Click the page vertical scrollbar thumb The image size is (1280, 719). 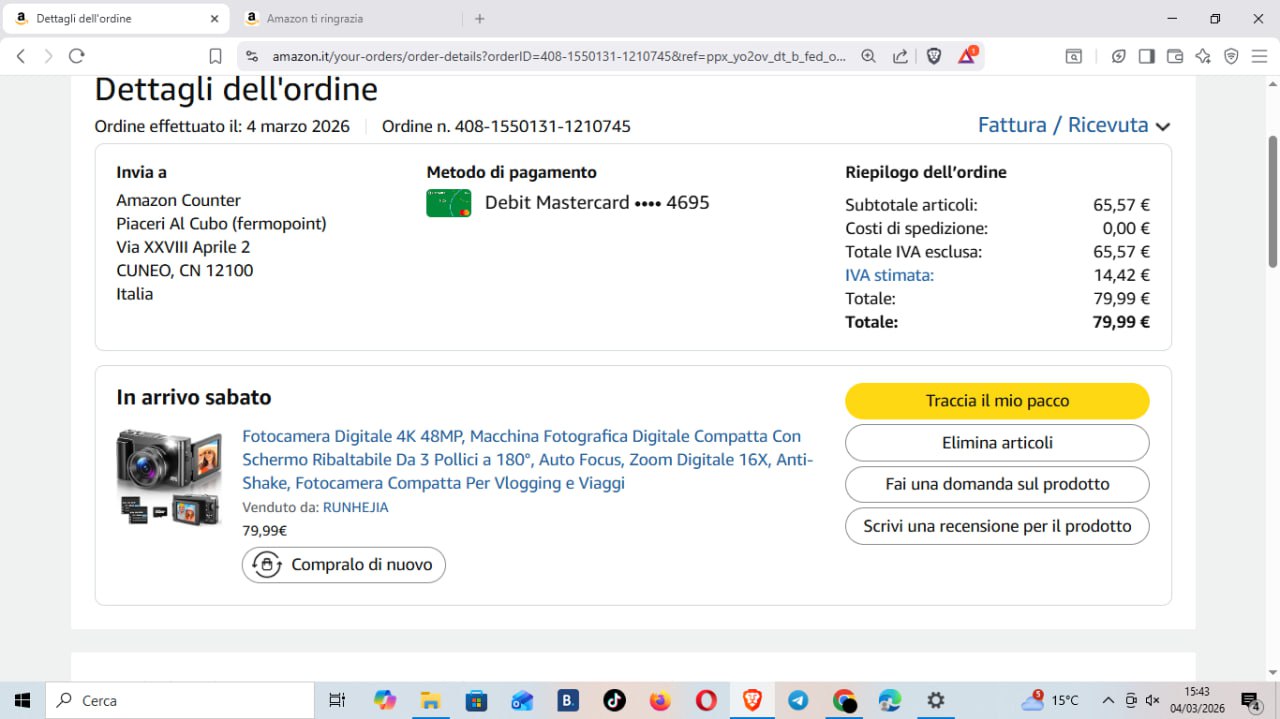[x=1272, y=200]
